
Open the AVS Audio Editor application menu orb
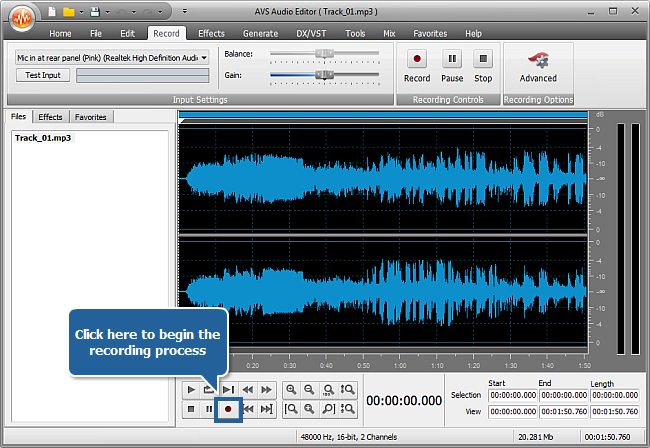tap(22, 18)
